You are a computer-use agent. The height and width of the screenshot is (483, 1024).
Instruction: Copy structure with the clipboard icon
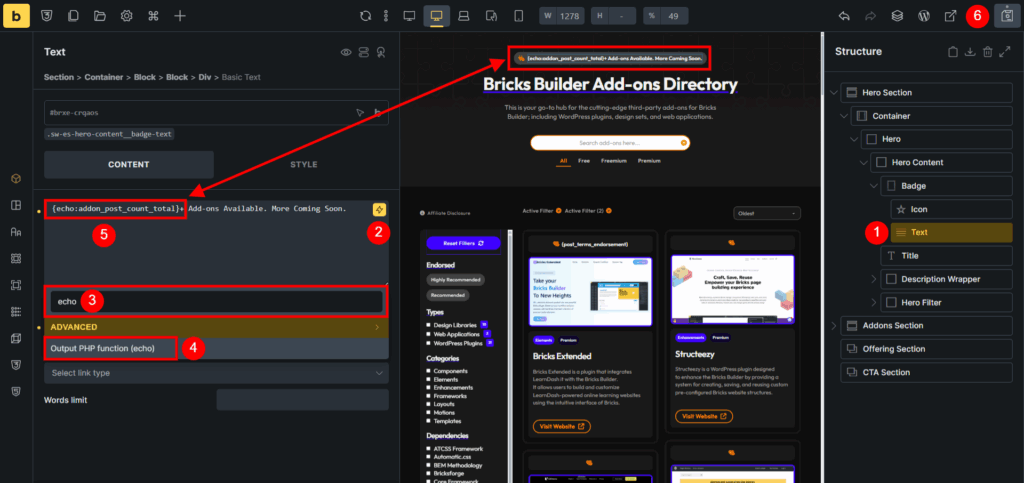click(x=953, y=52)
